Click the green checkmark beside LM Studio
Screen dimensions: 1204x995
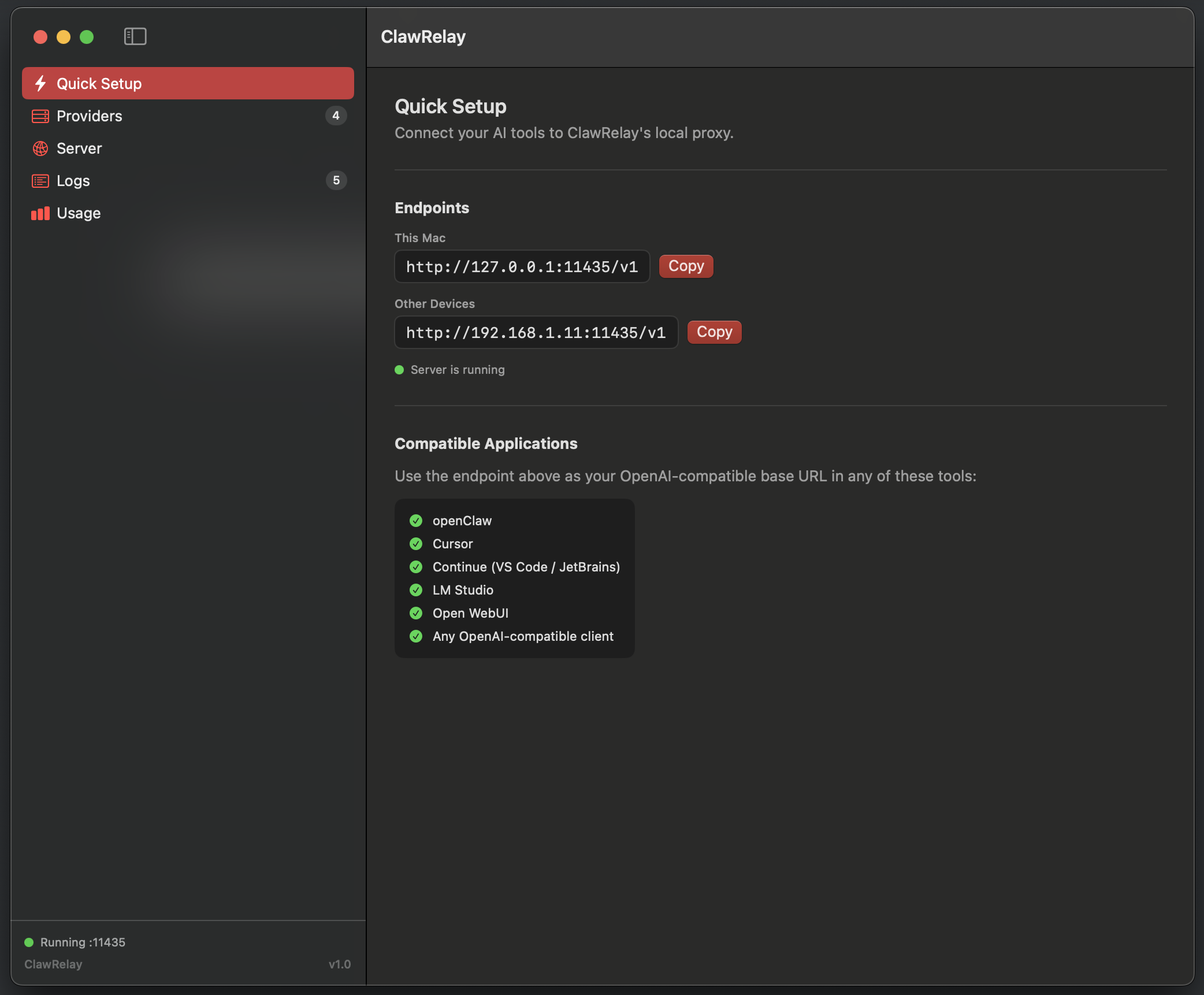pos(416,590)
